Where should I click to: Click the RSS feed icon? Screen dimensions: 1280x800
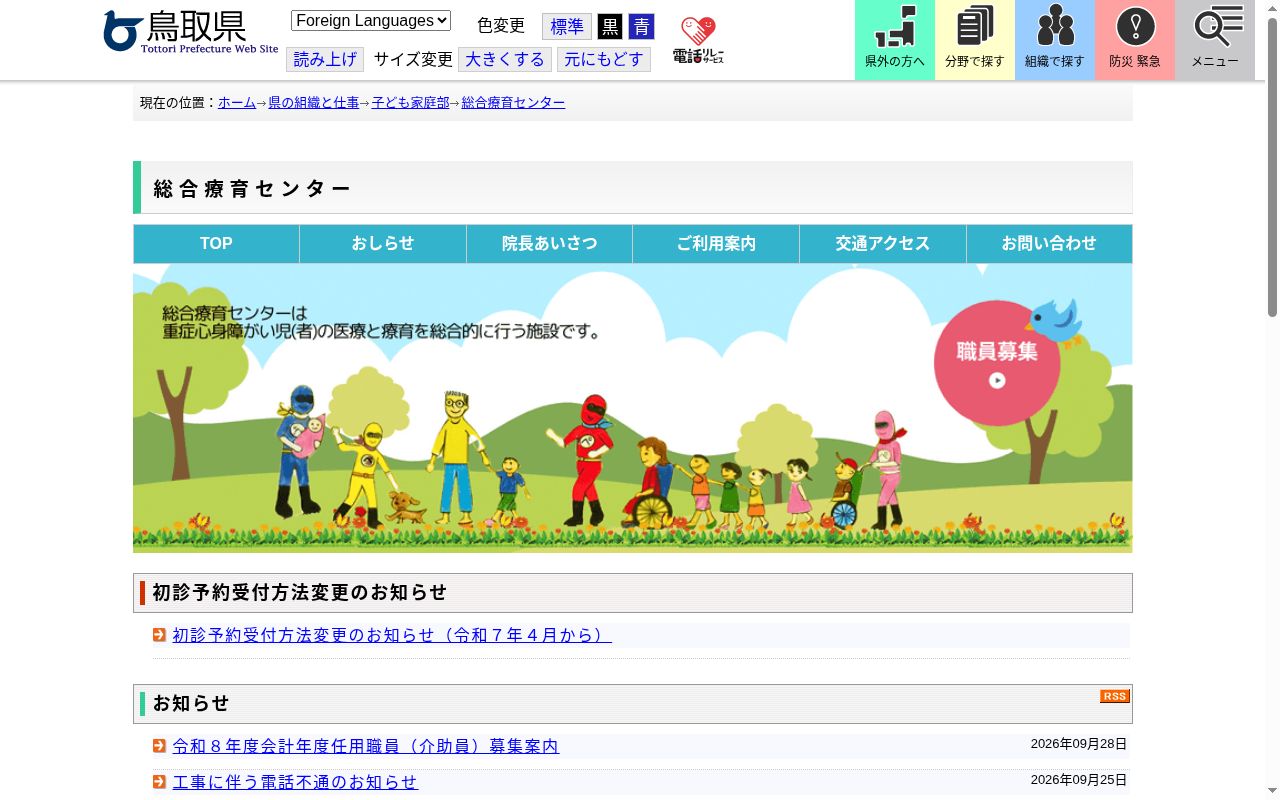pyautogui.click(x=1115, y=696)
